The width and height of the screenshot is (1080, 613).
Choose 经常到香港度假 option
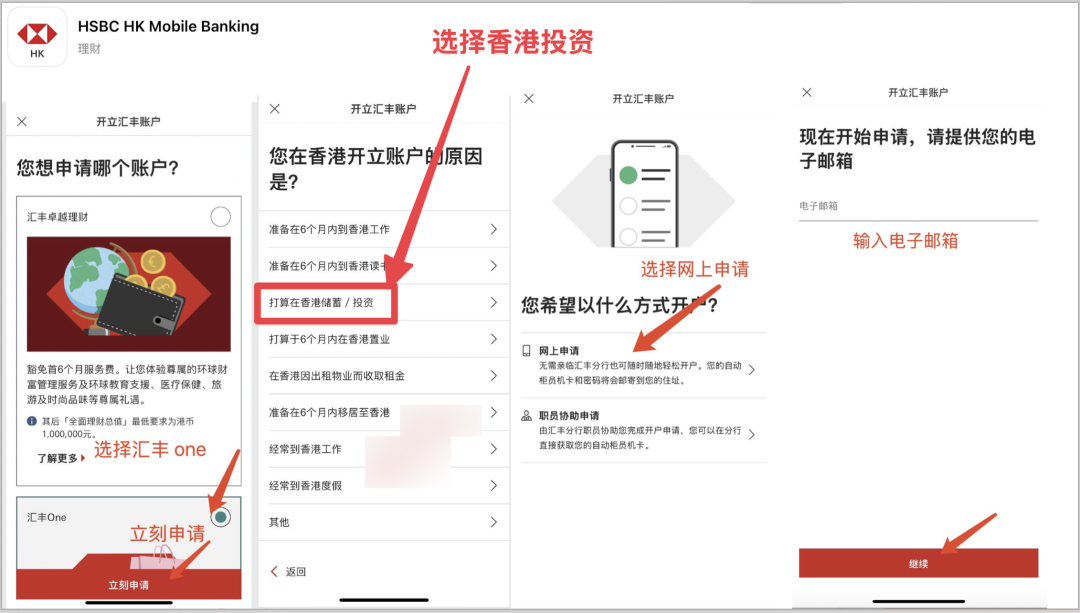(384, 486)
